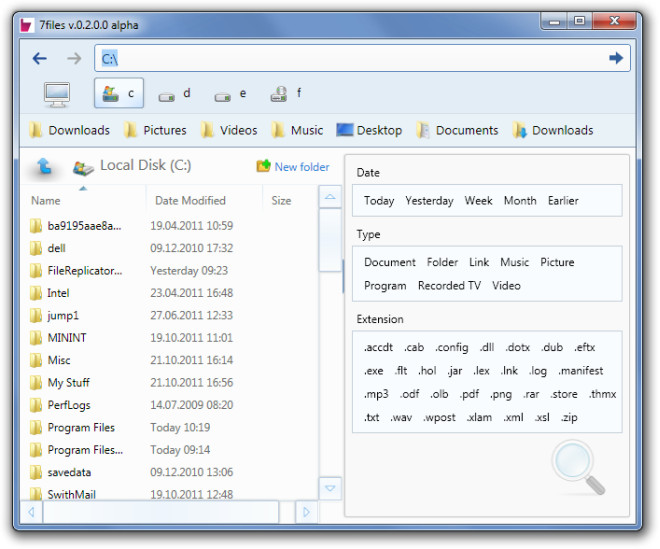The width and height of the screenshot is (660, 549).
Task: Filter by type Document
Action: point(390,262)
